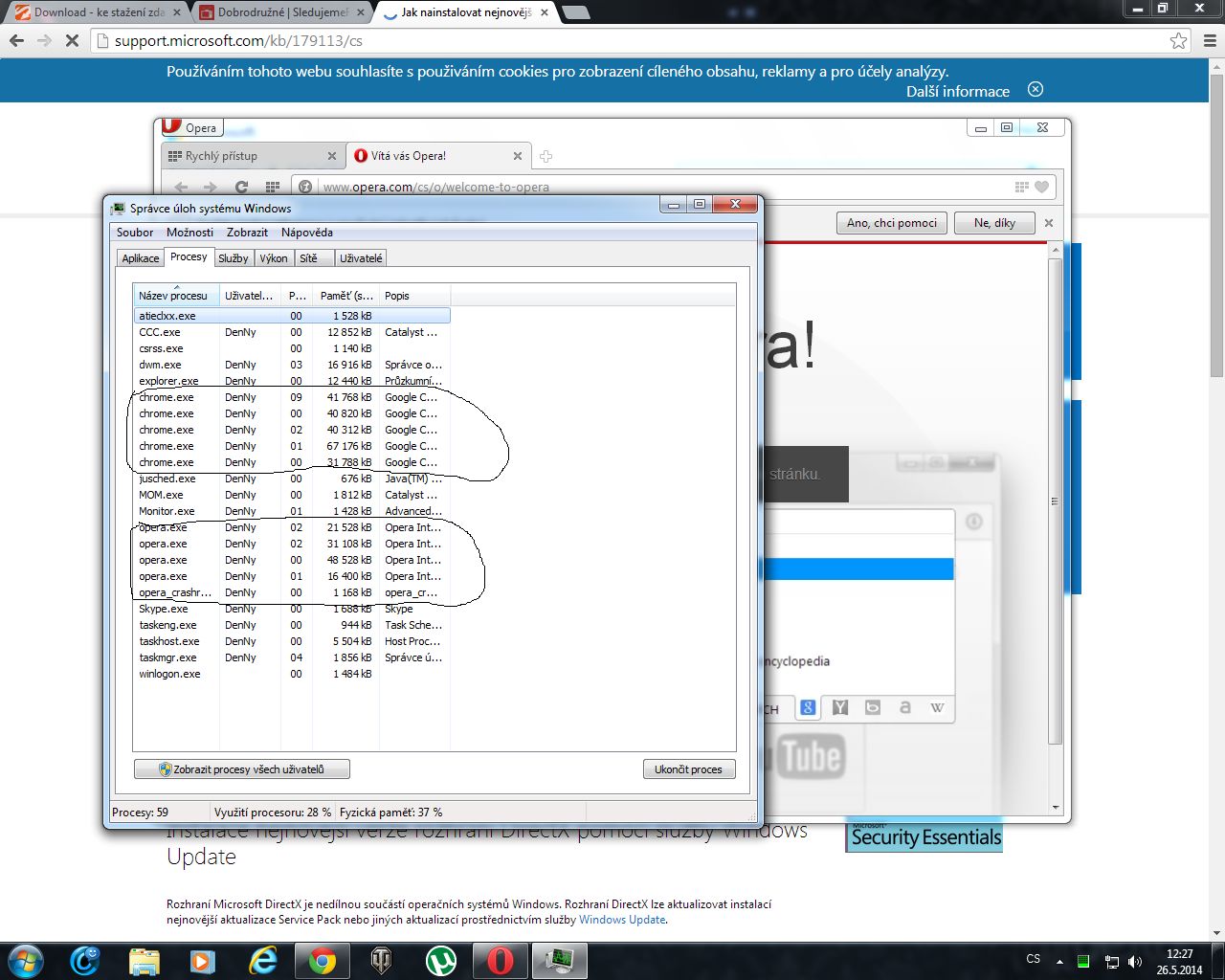Click 'Zobrazit procesy všech uživatelů' button
This screenshot has width=1225, height=980.
point(242,769)
